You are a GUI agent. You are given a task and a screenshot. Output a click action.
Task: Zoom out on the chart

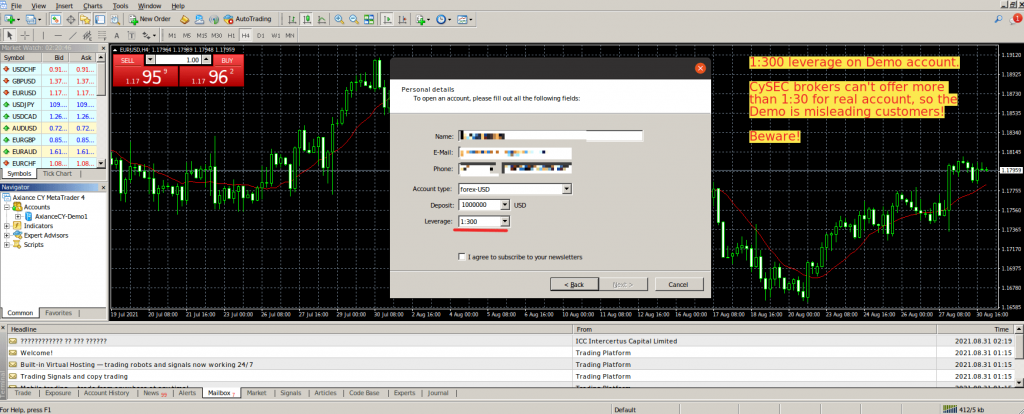pyautogui.click(x=354, y=19)
